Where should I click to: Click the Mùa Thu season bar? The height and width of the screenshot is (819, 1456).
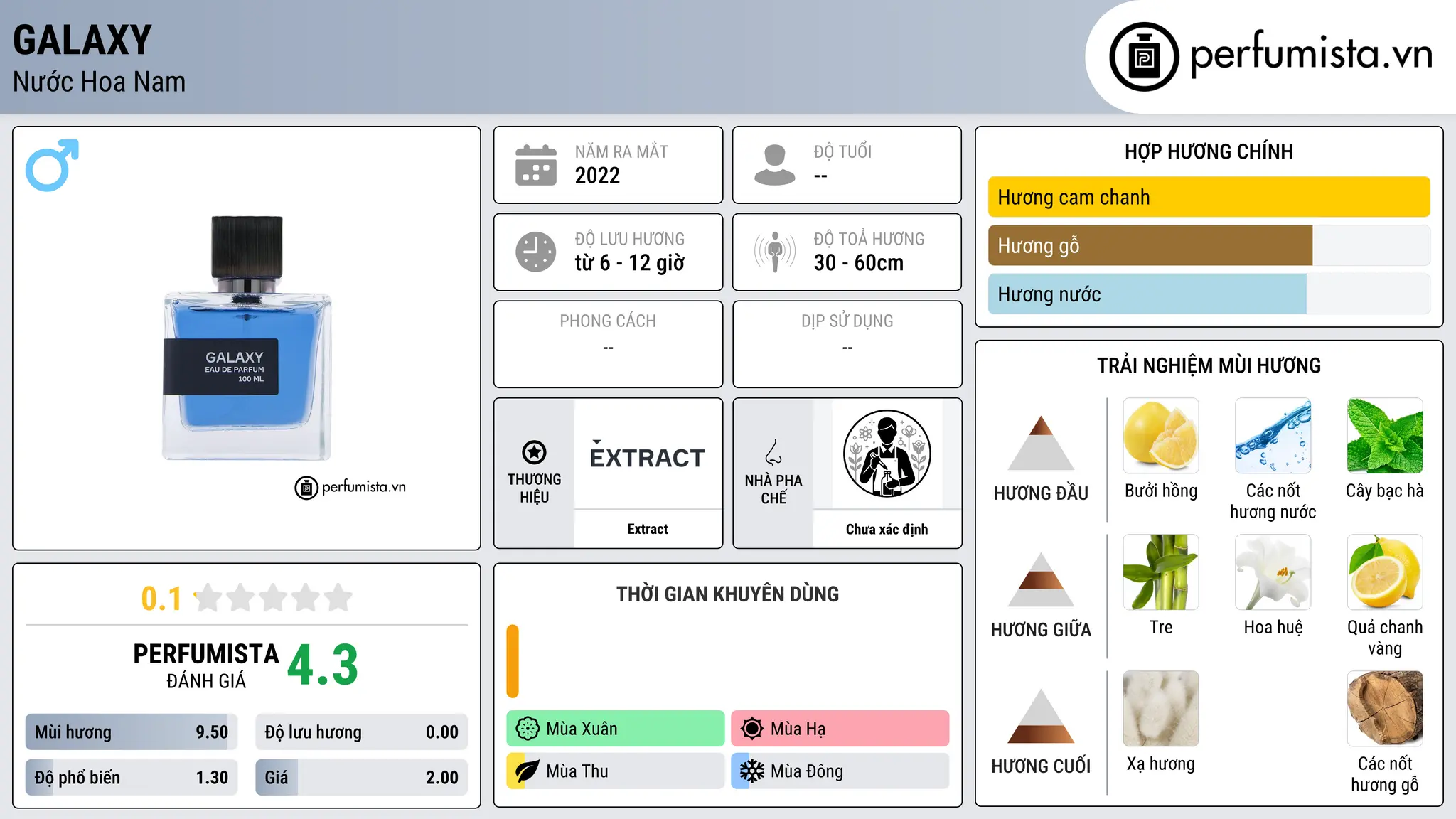pos(615,771)
